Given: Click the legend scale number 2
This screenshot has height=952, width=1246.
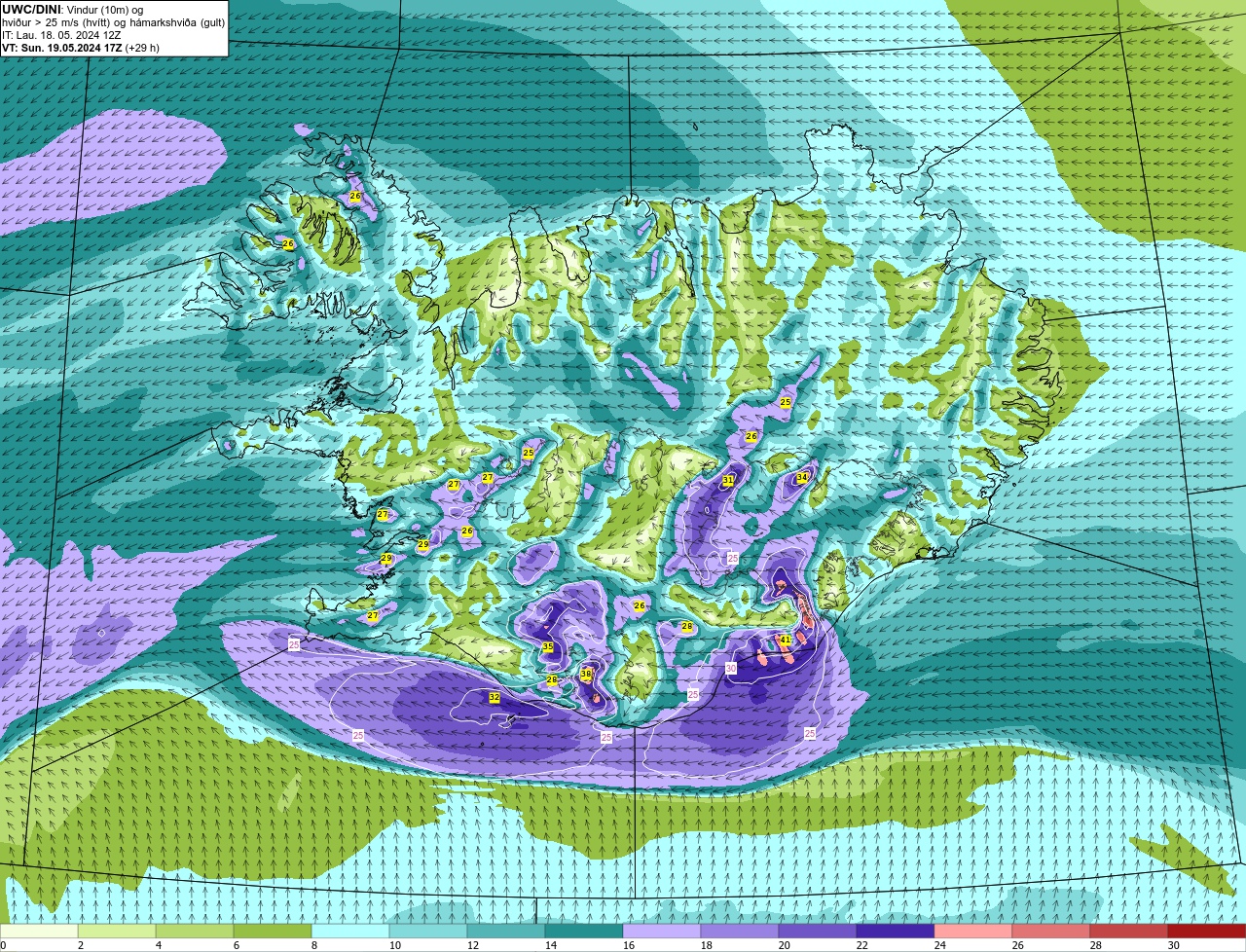Looking at the screenshot, I should [x=81, y=945].
